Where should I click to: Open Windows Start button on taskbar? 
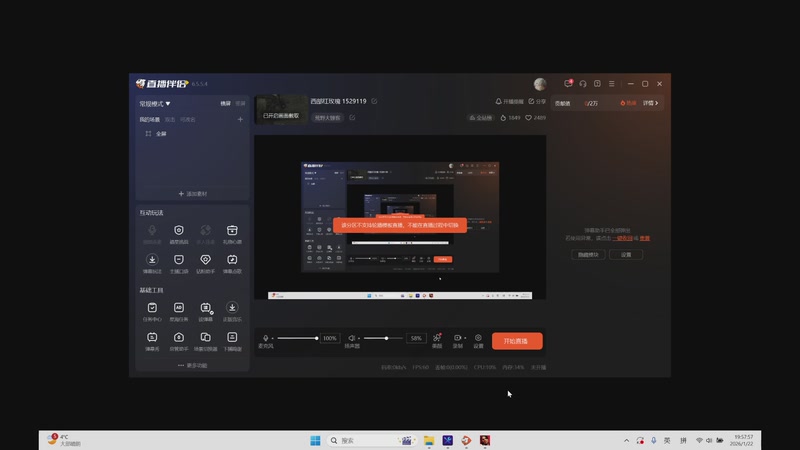(315, 440)
